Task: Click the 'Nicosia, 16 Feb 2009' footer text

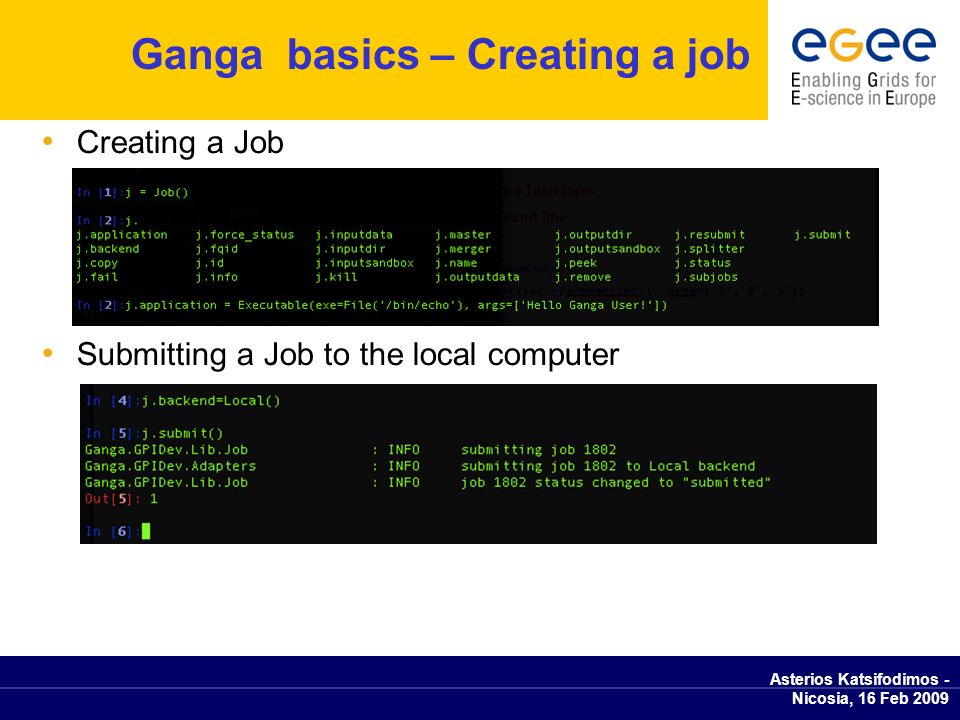Action: (x=870, y=698)
